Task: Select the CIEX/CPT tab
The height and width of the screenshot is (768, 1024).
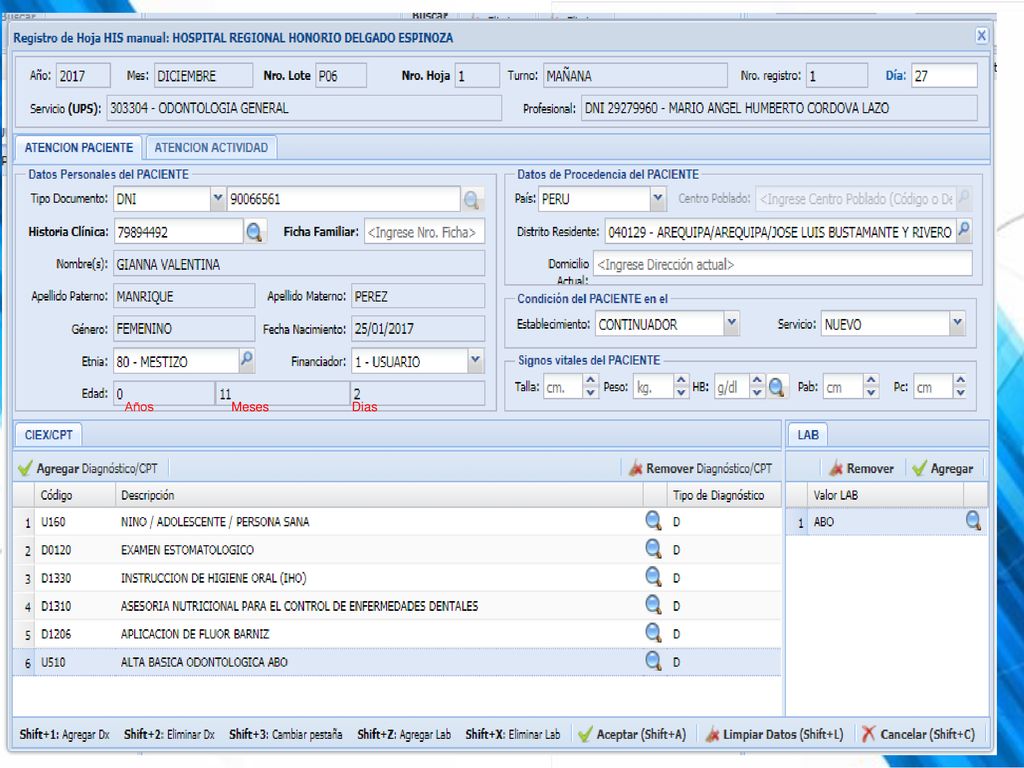Action: point(48,435)
